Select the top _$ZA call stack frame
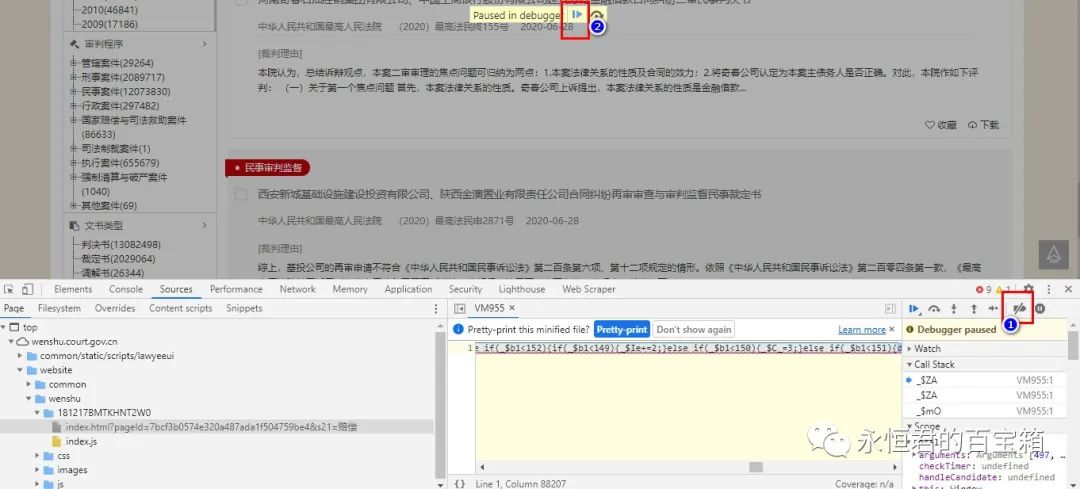The image size is (1080, 489). pos(984,379)
